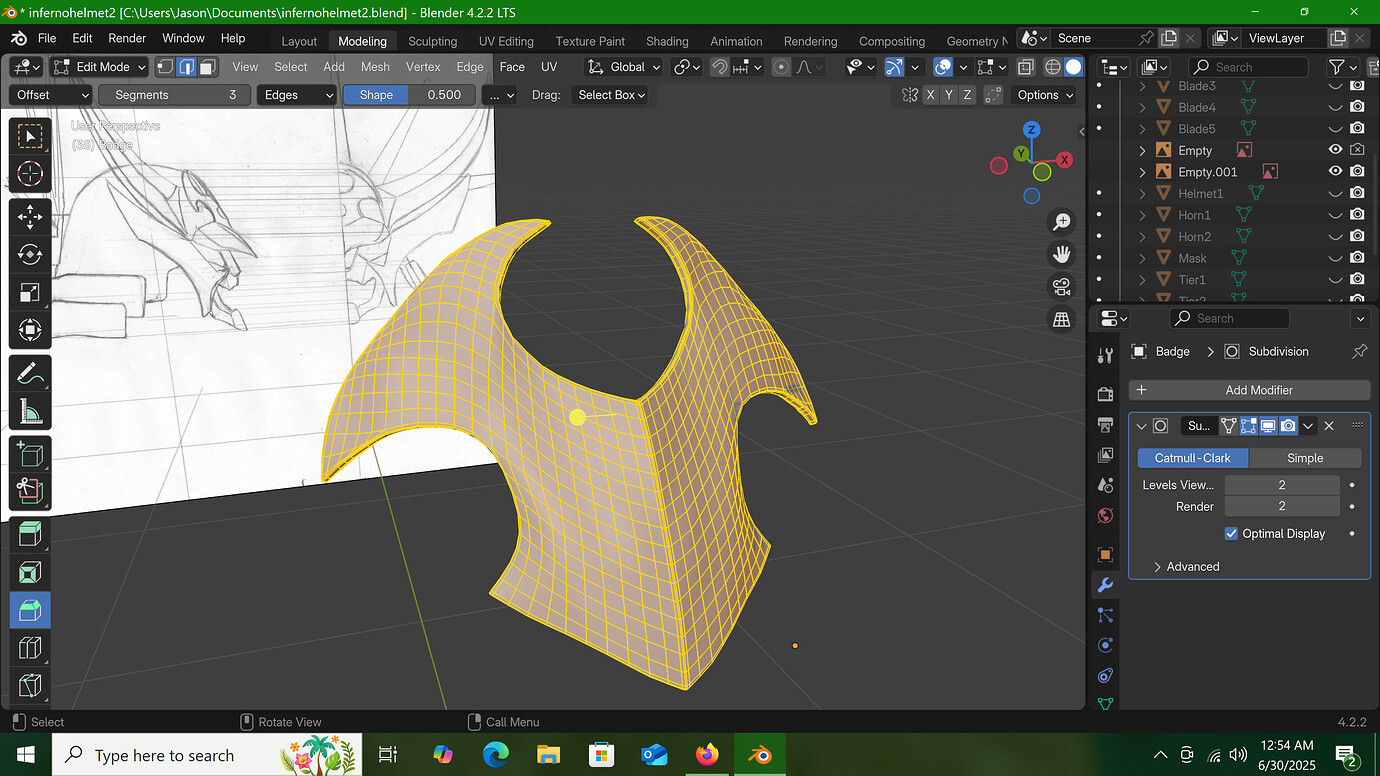Choose the Annotate pencil tool
1380x776 pixels.
click(x=30, y=373)
